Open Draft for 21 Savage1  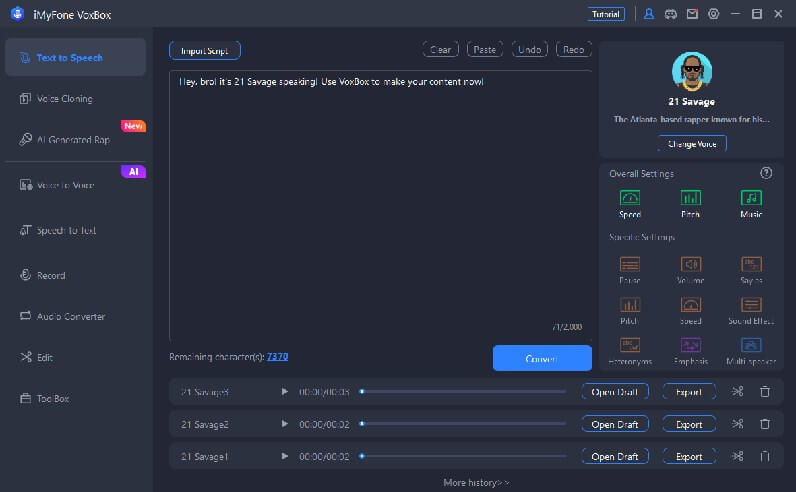[x=615, y=456]
